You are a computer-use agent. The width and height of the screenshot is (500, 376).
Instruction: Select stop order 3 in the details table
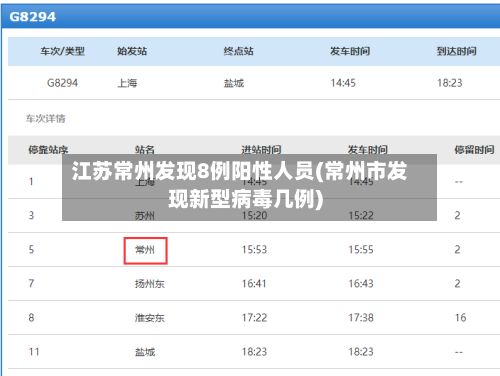pyautogui.click(x=31, y=216)
